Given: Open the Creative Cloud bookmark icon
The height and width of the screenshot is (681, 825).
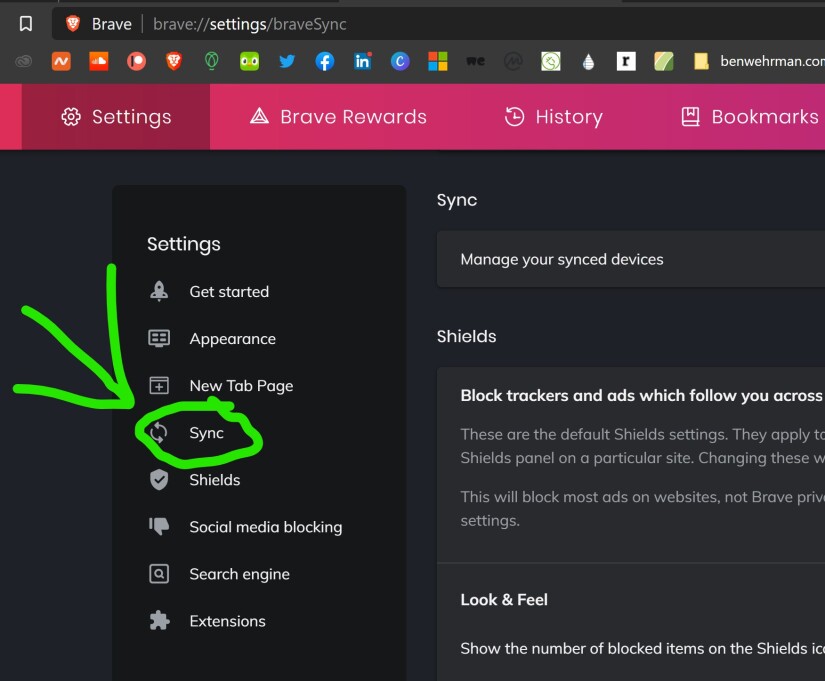Looking at the screenshot, I should [x=23, y=62].
